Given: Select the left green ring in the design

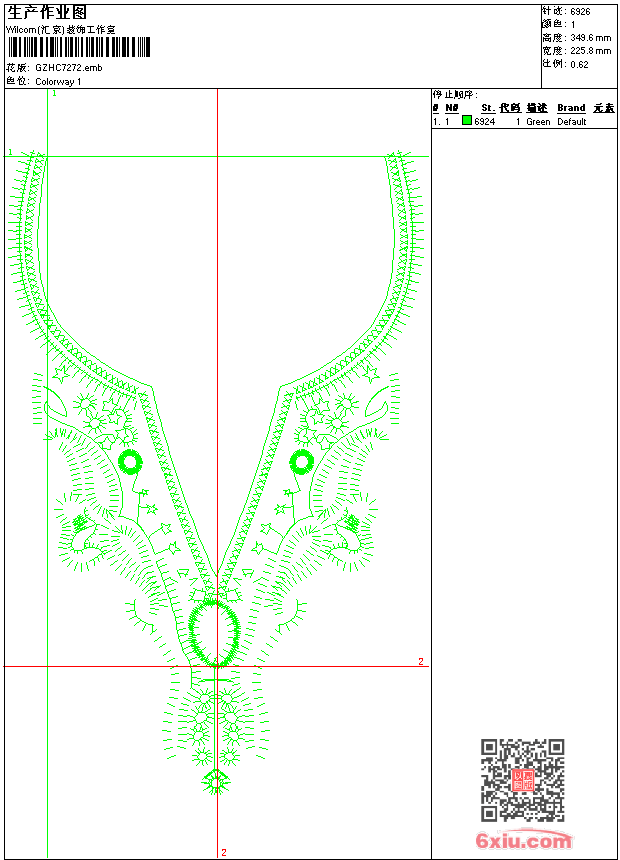Looking at the screenshot, I should tap(130, 461).
